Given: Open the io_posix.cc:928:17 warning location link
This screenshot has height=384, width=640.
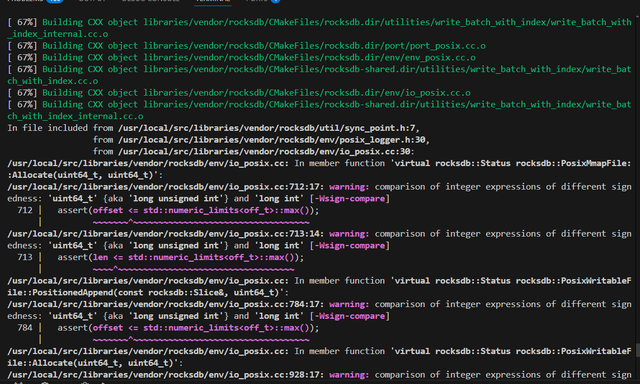Looking at the screenshot, I should coord(164,375).
